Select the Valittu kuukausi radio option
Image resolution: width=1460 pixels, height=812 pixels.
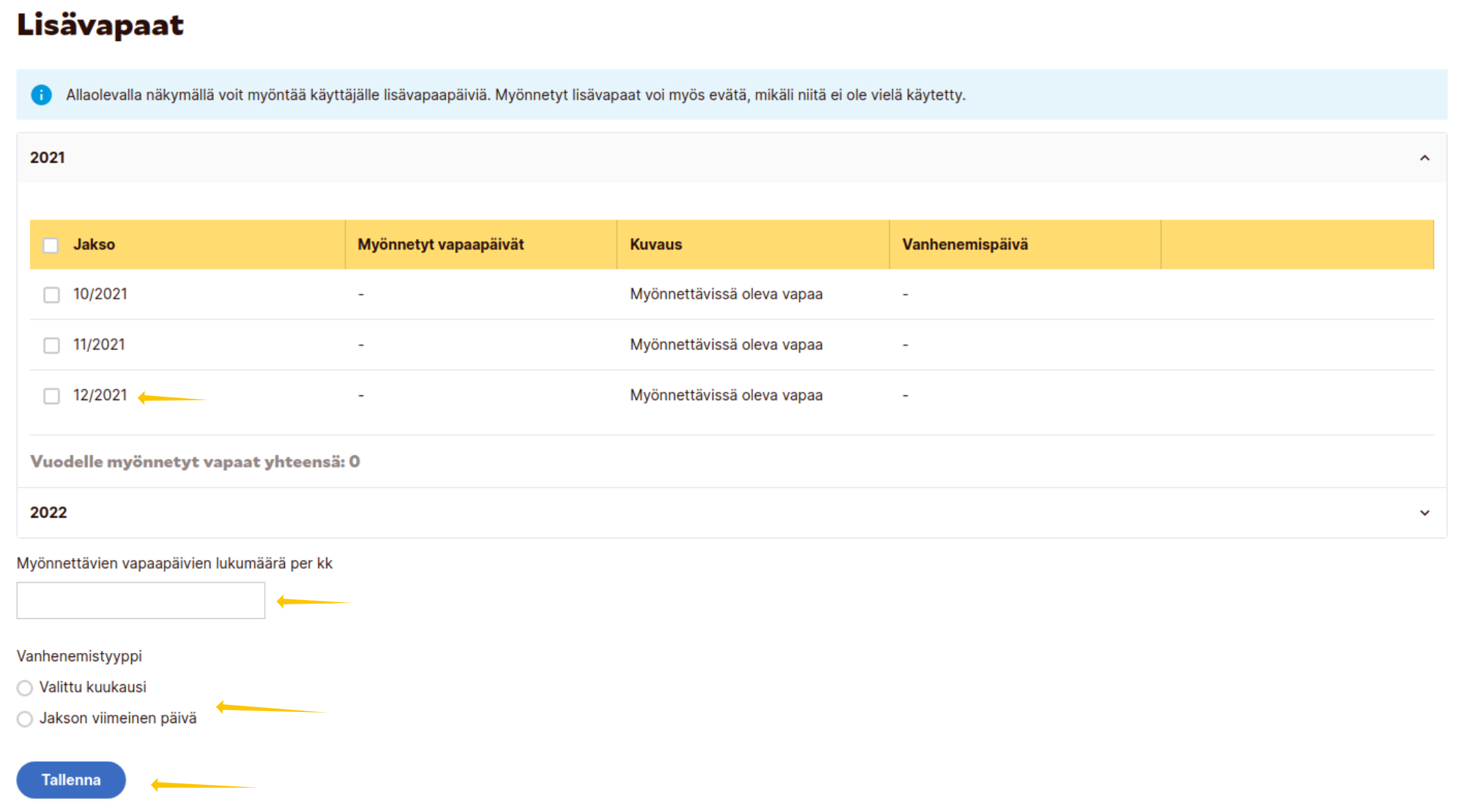pos(25,688)
